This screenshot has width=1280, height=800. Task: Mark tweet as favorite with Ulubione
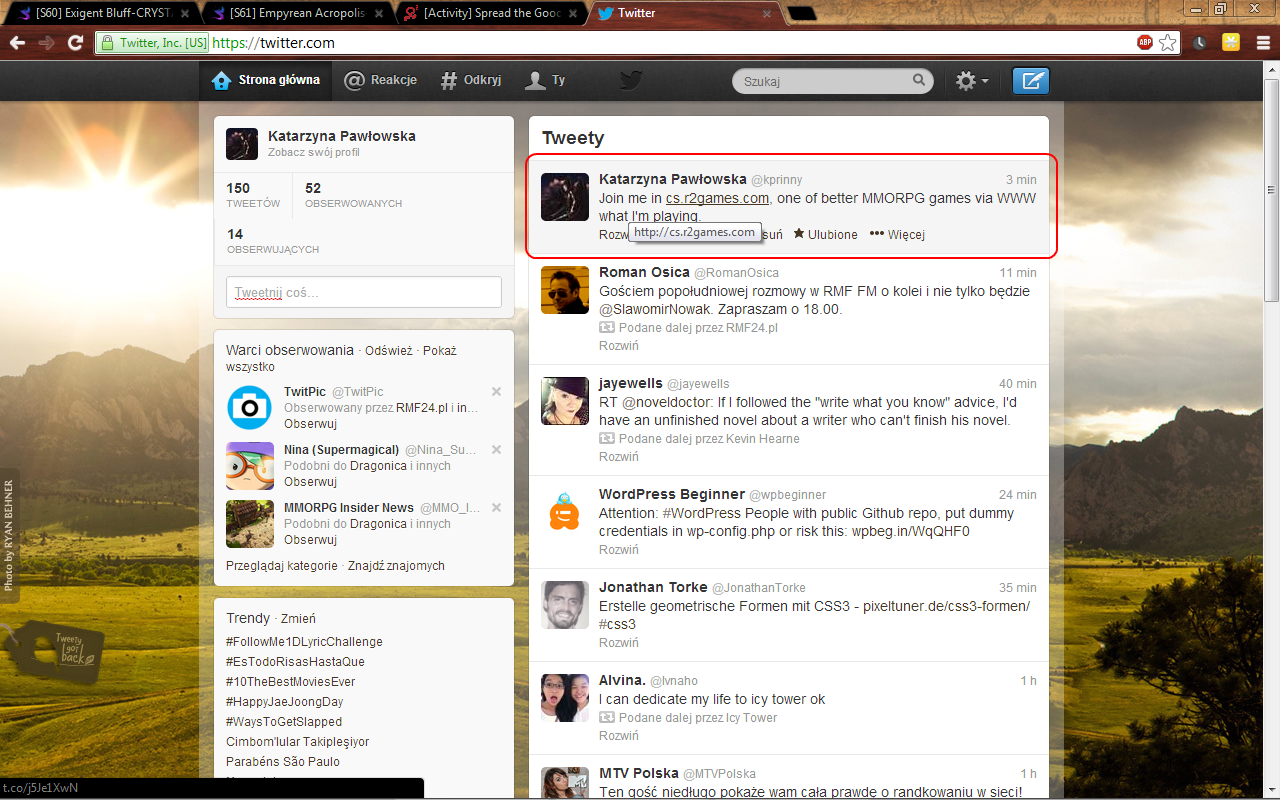tap(825, 234)
